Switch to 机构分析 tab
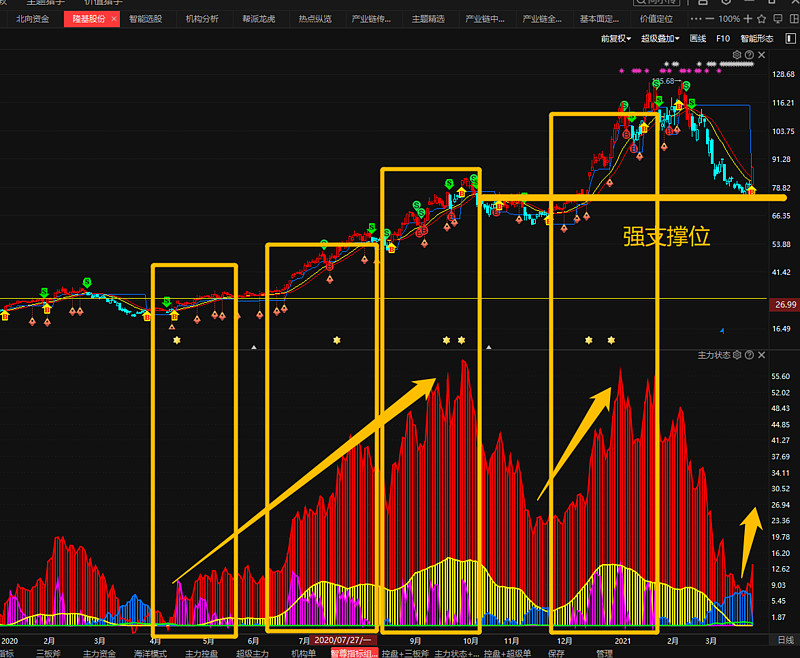This screenshot has height=658, width=800. (202, 19)
